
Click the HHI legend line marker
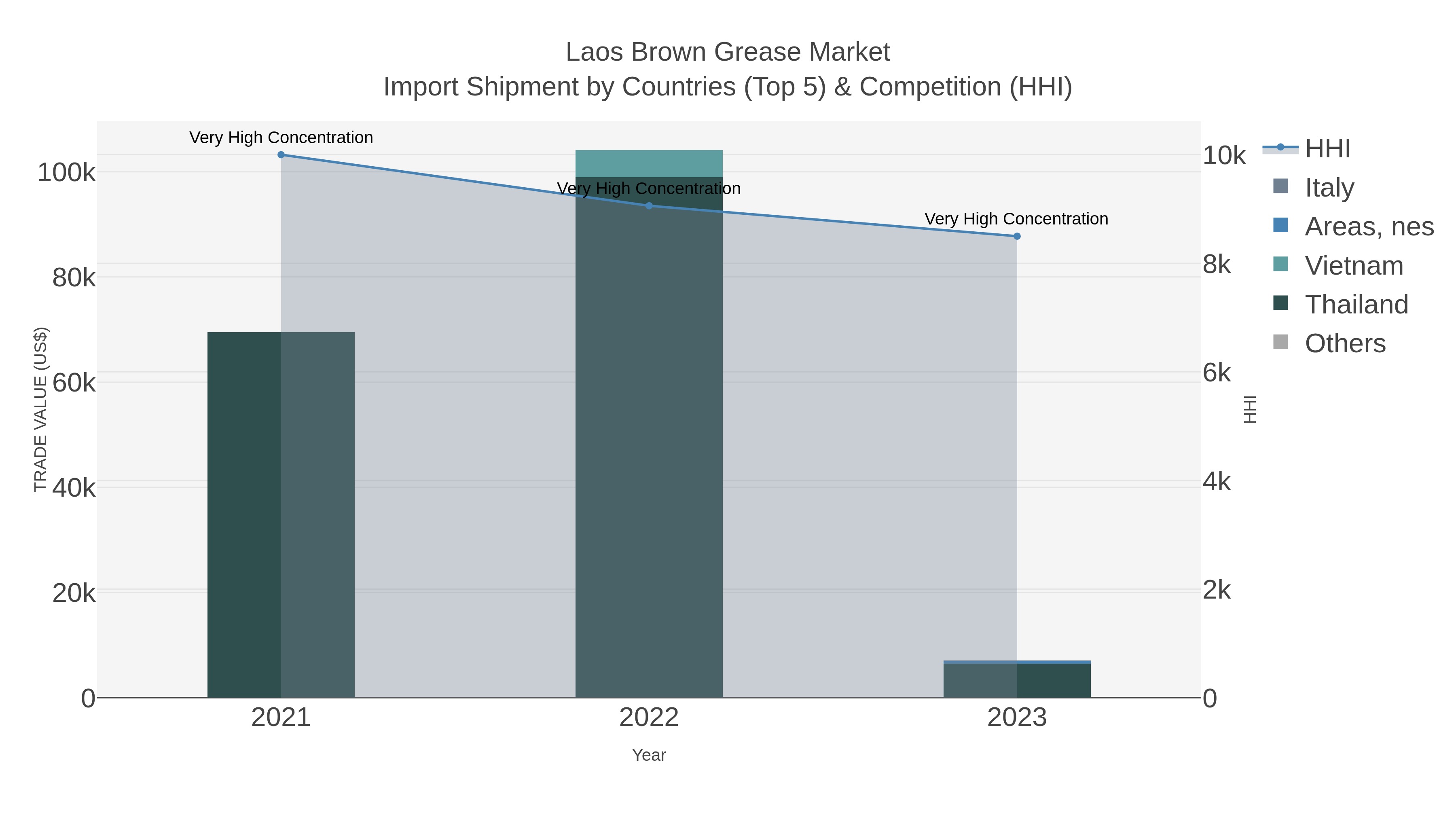click(1280, 148)
